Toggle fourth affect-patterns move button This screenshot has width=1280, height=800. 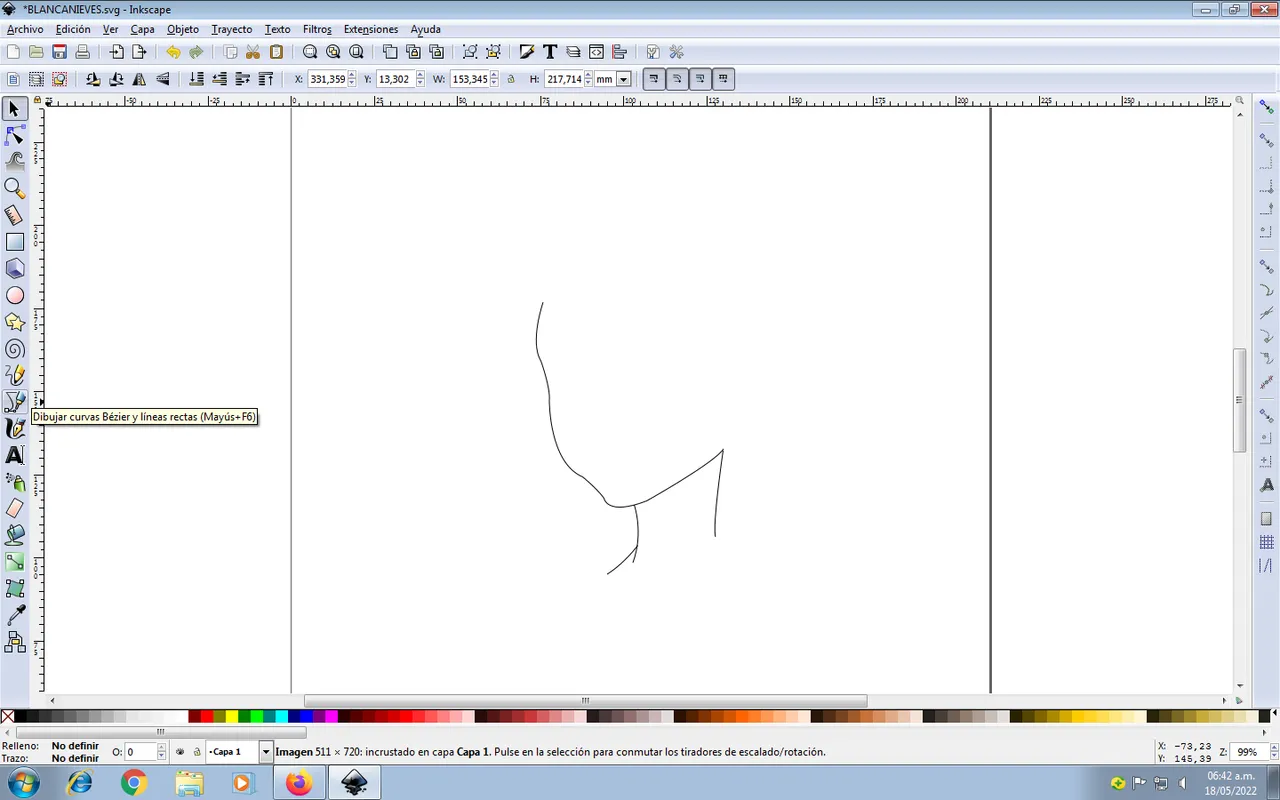(723, 79)
